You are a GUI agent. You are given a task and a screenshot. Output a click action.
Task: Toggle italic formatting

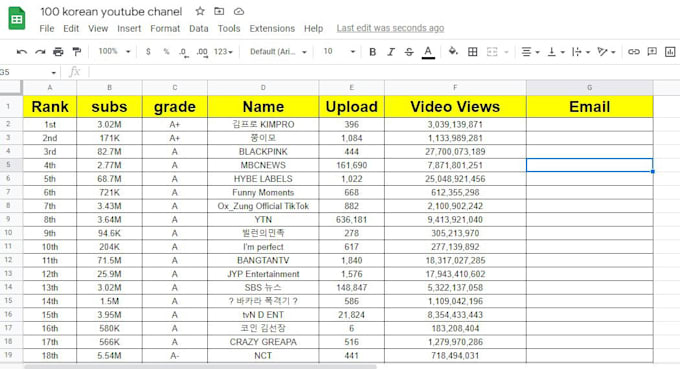pos(391,52)
